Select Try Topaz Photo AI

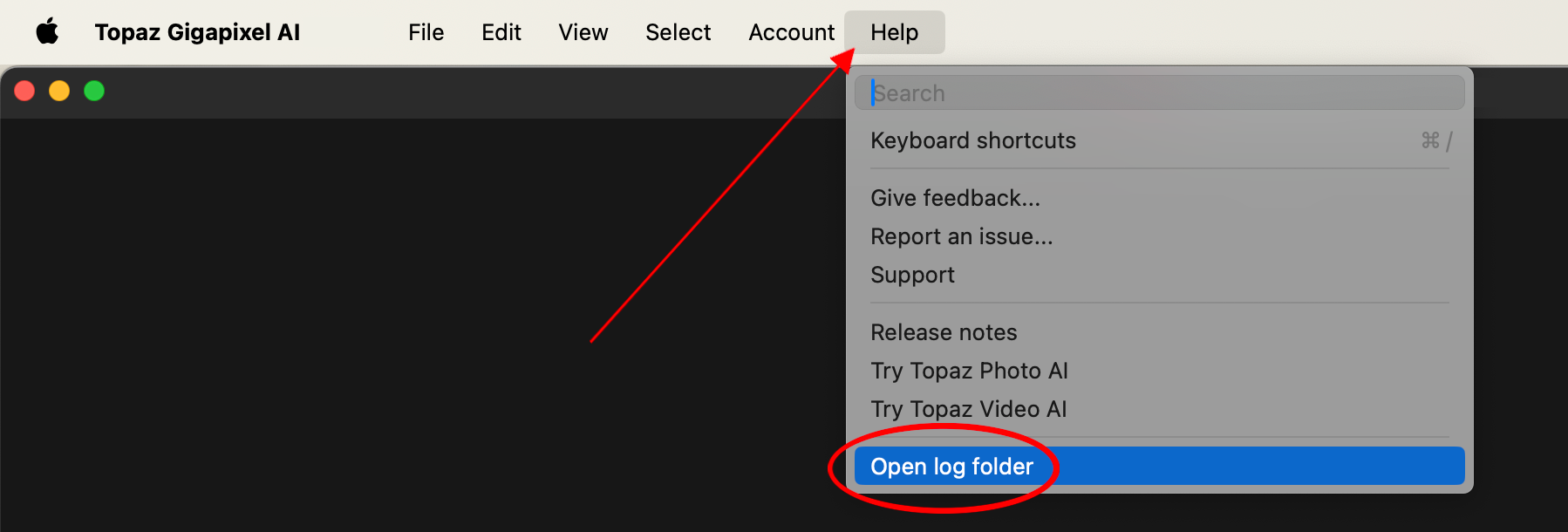(x=970, y=370)
